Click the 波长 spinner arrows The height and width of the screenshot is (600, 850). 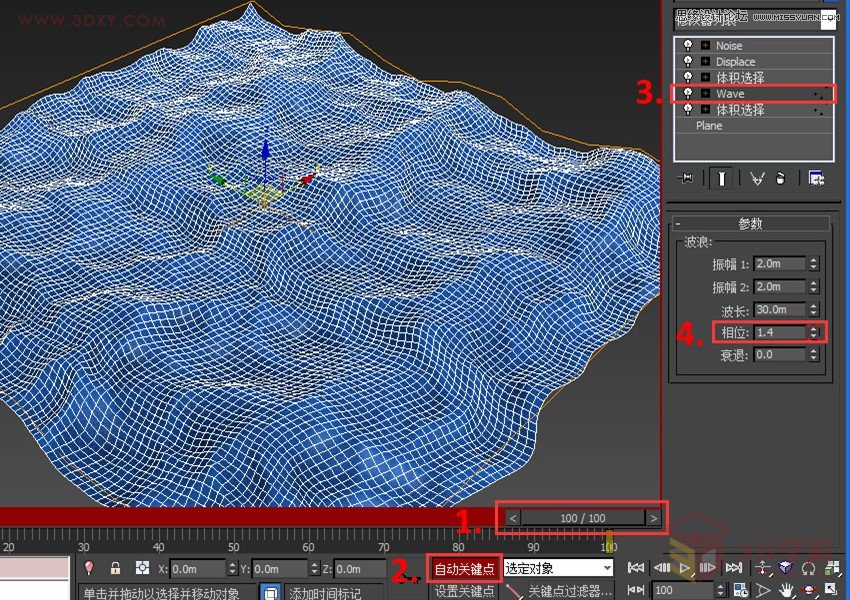(813, 309)
